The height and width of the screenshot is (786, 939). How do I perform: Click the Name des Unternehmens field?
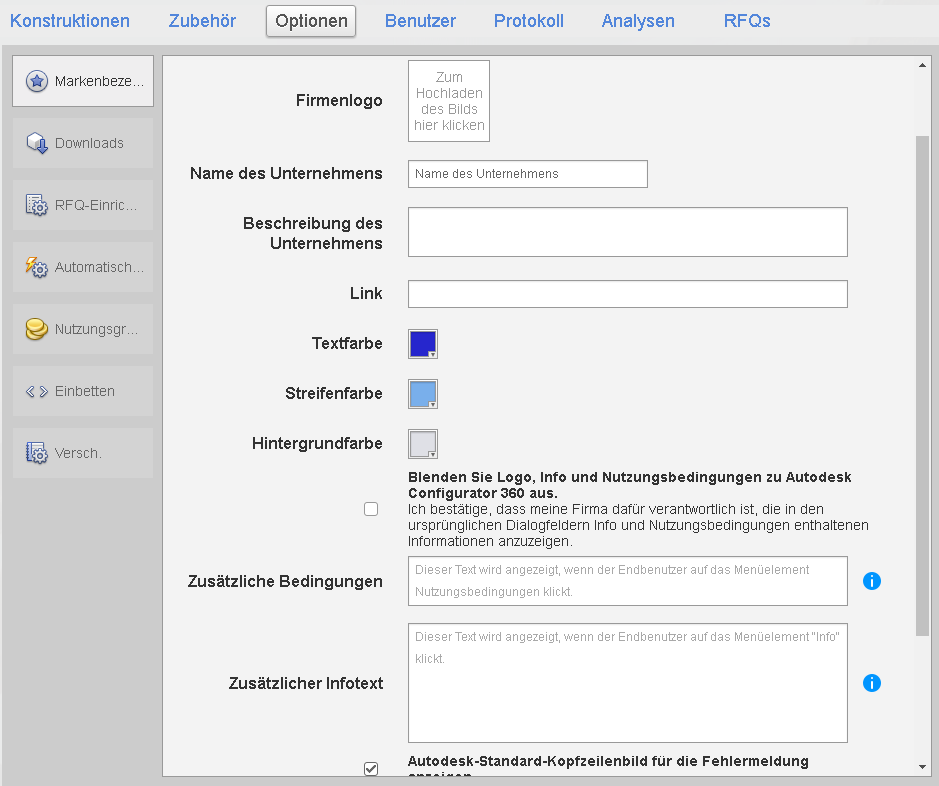pyautogui.click(x=527, y=173)
